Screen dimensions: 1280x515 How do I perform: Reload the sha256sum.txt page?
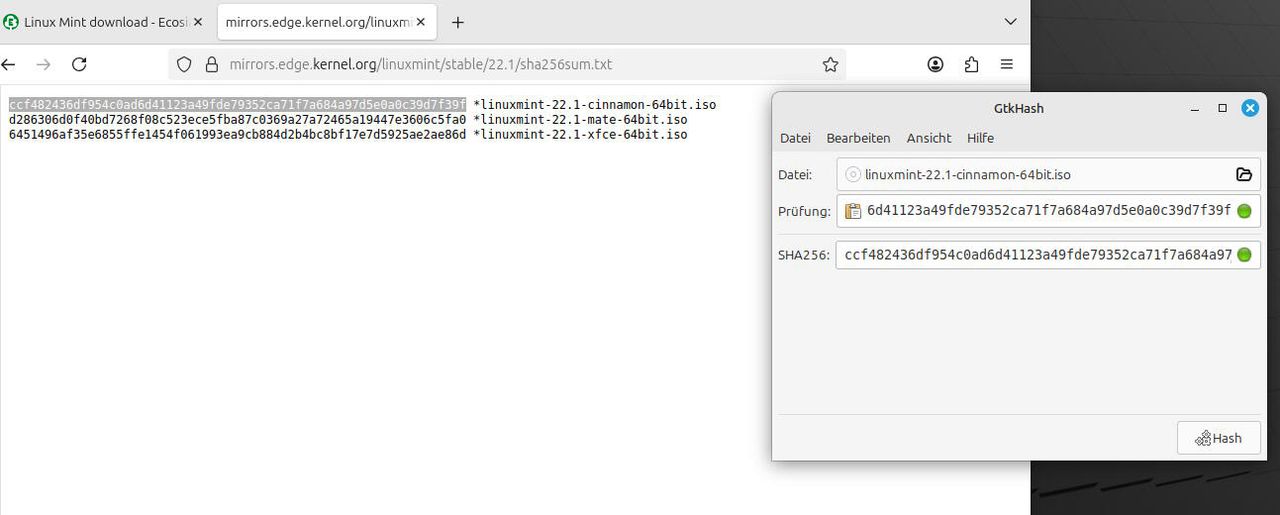[79, 64]
